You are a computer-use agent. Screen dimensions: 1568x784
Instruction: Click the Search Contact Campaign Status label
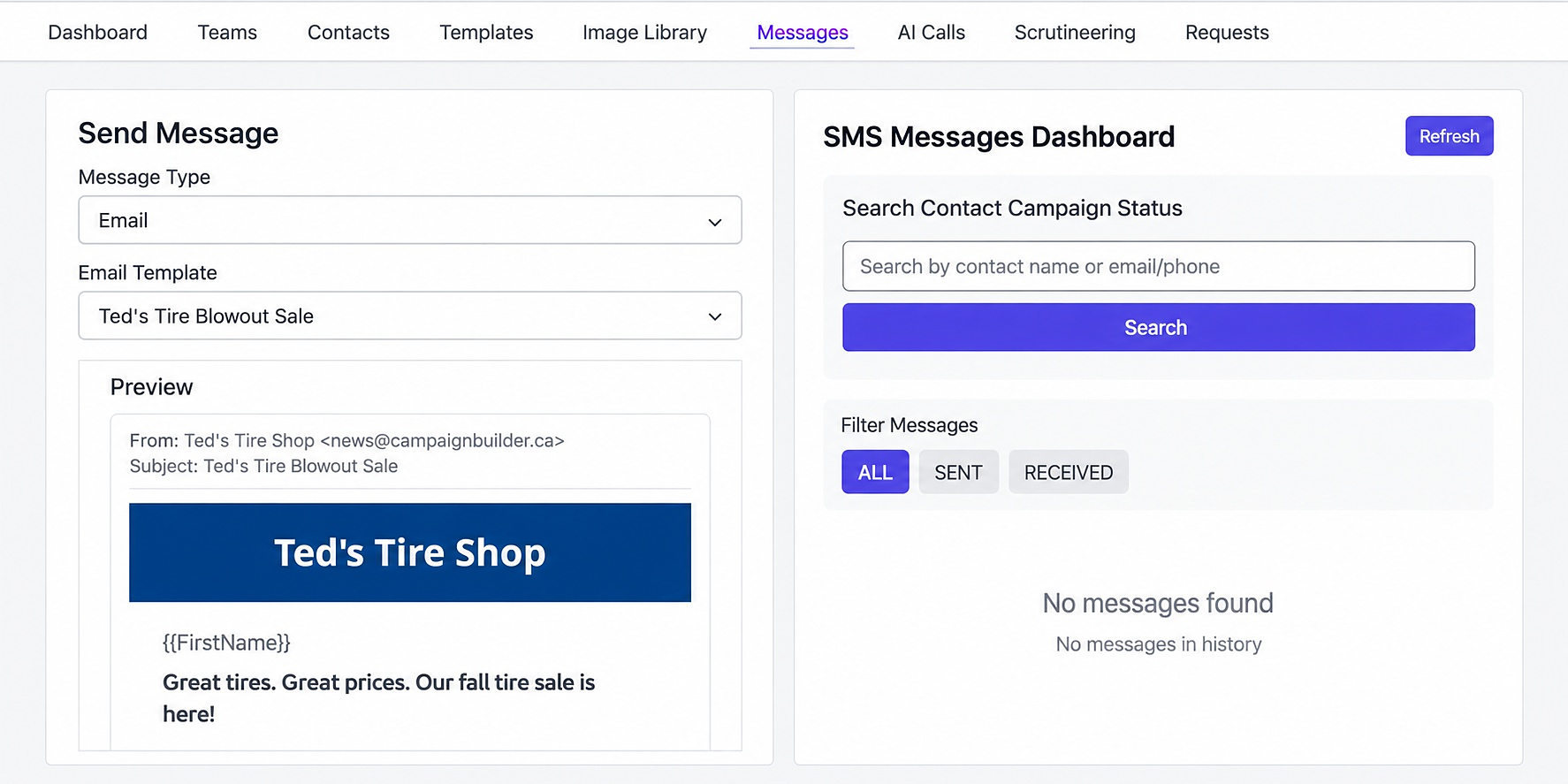(x=1012, y=208)
